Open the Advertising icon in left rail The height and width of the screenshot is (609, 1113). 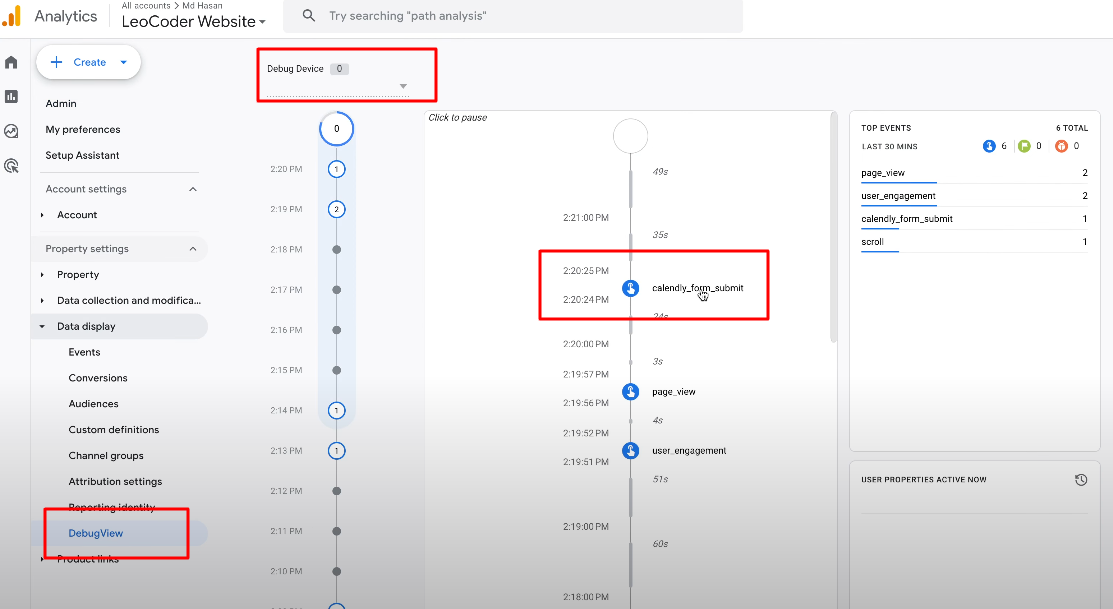point(11,166)
